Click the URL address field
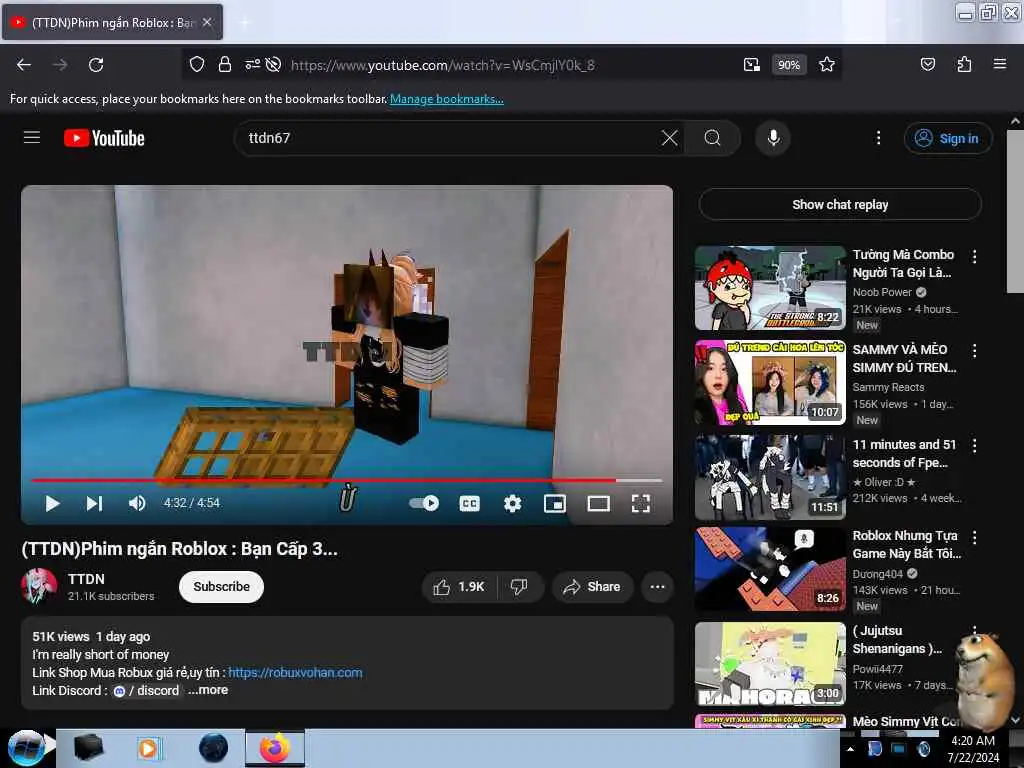Image resolution: width=1024 pixels, height=768 pixels. tap(509, 65)
